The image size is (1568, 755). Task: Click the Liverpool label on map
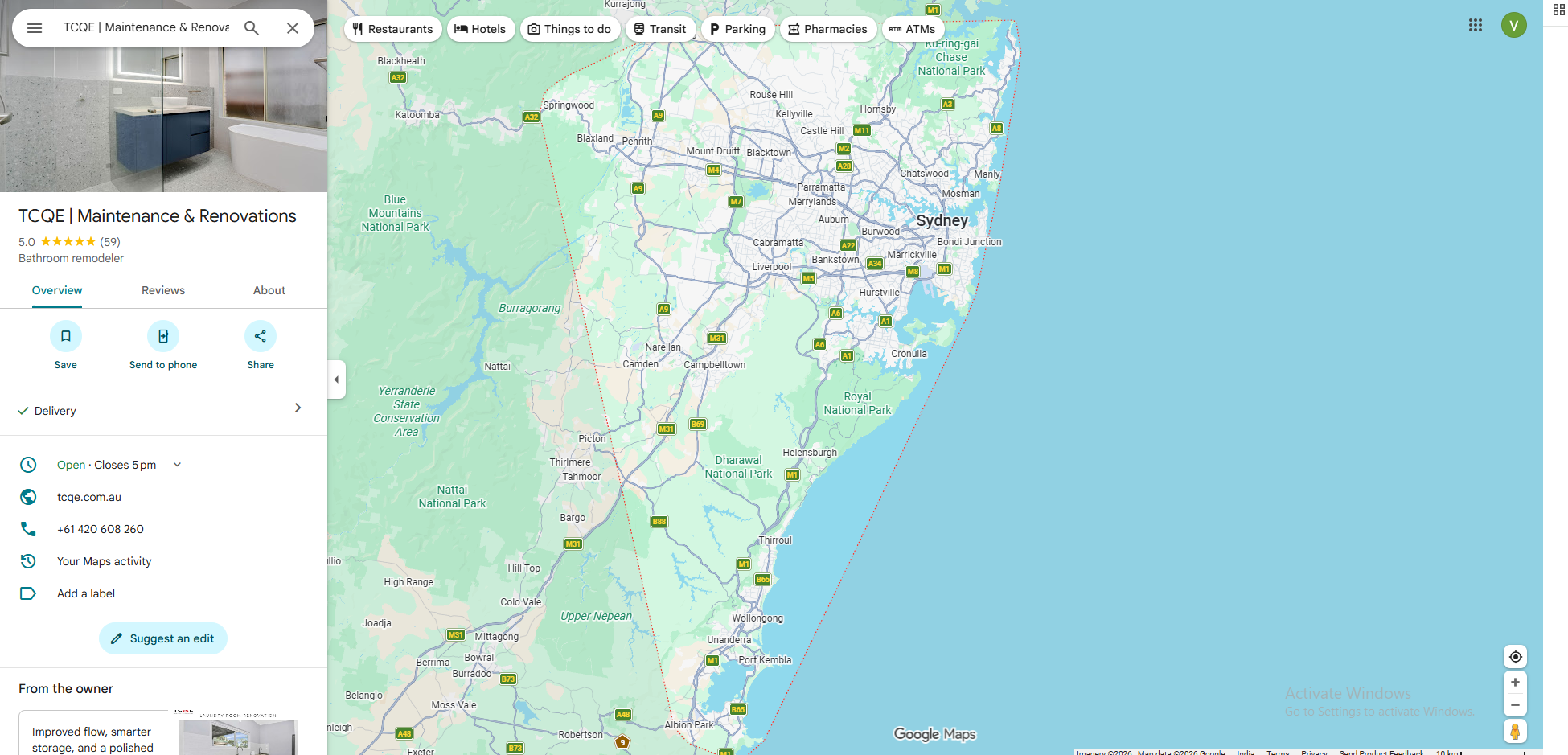(772, 267)
